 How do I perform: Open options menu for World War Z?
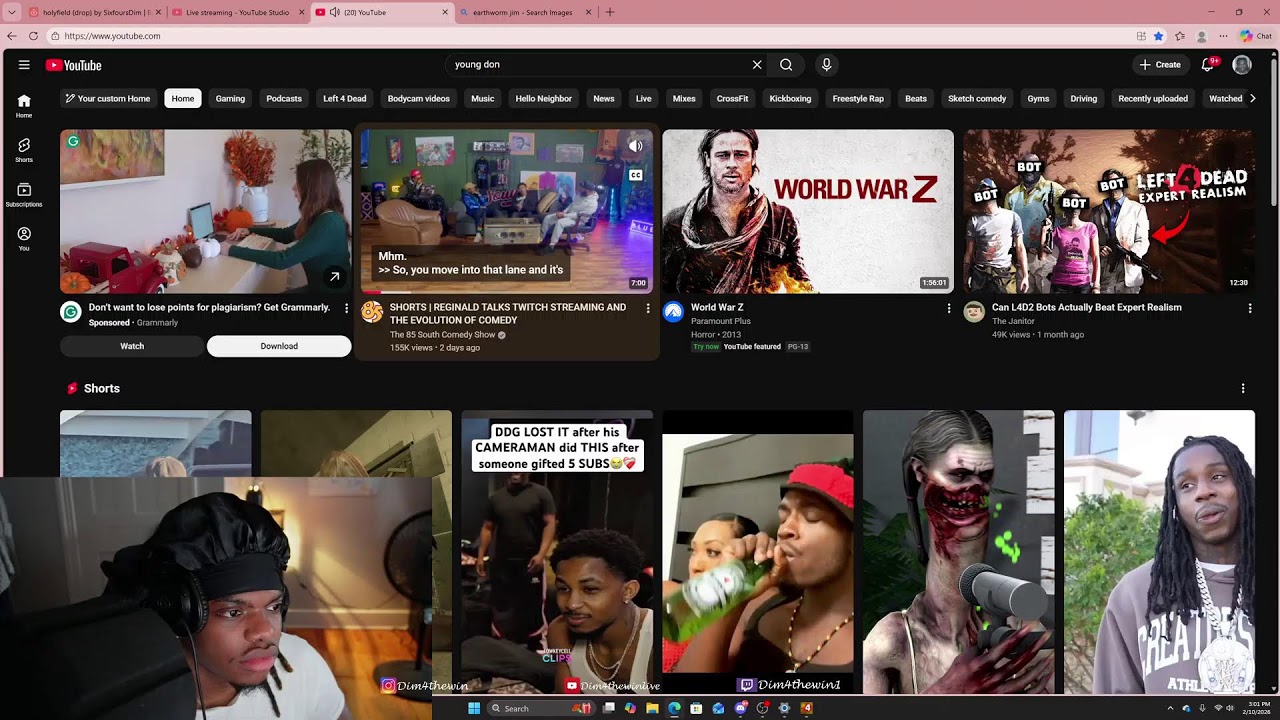coord(949,308)
